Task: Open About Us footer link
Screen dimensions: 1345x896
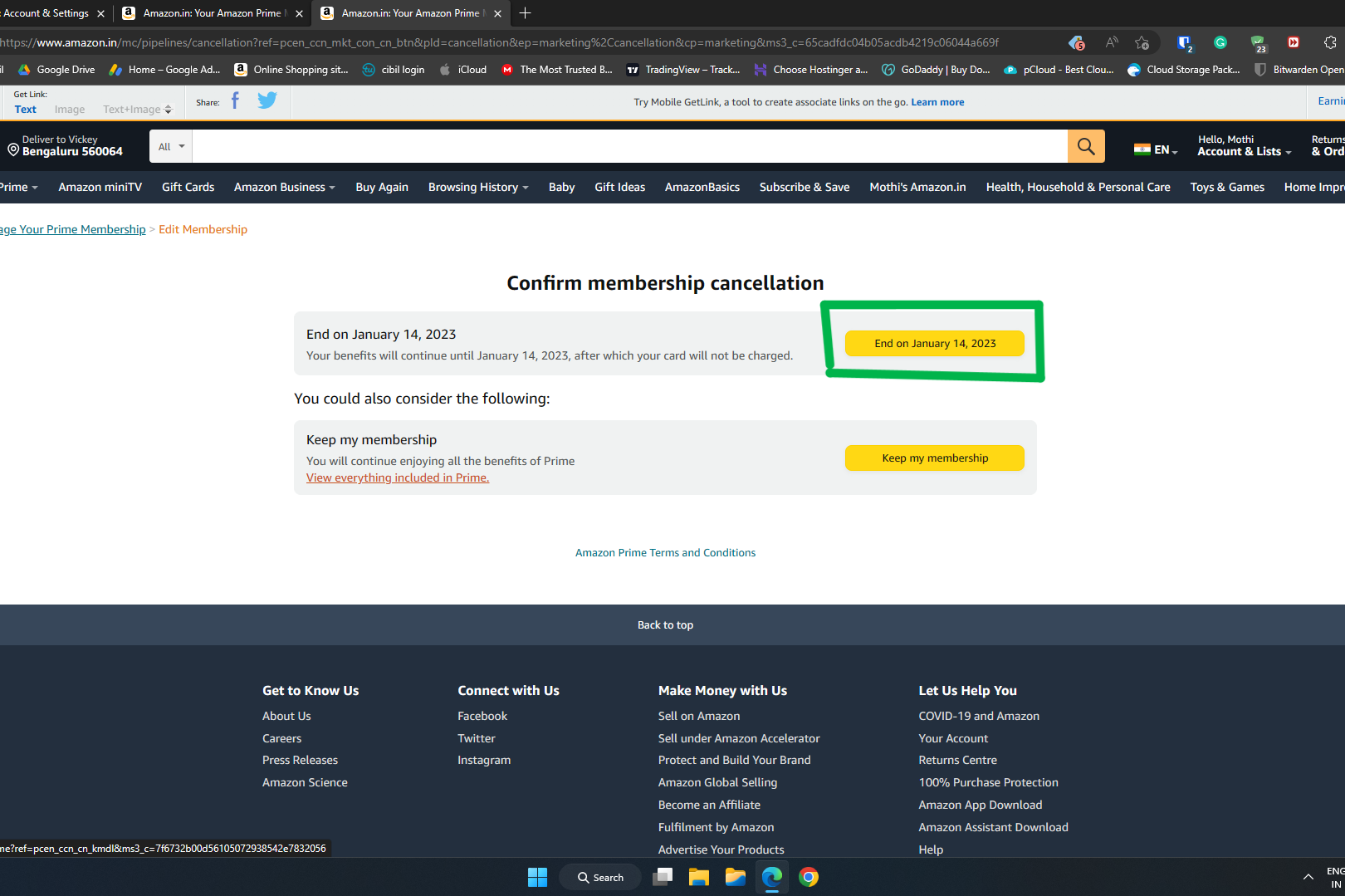Action: pyautogui.click(x=286, y=716)
